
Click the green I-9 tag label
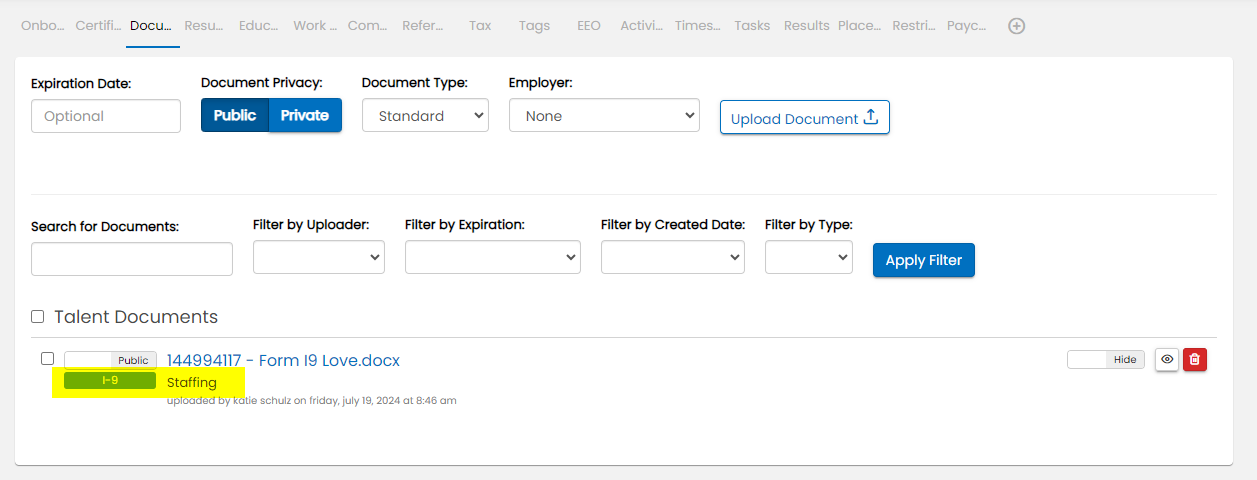pos(110,381)
